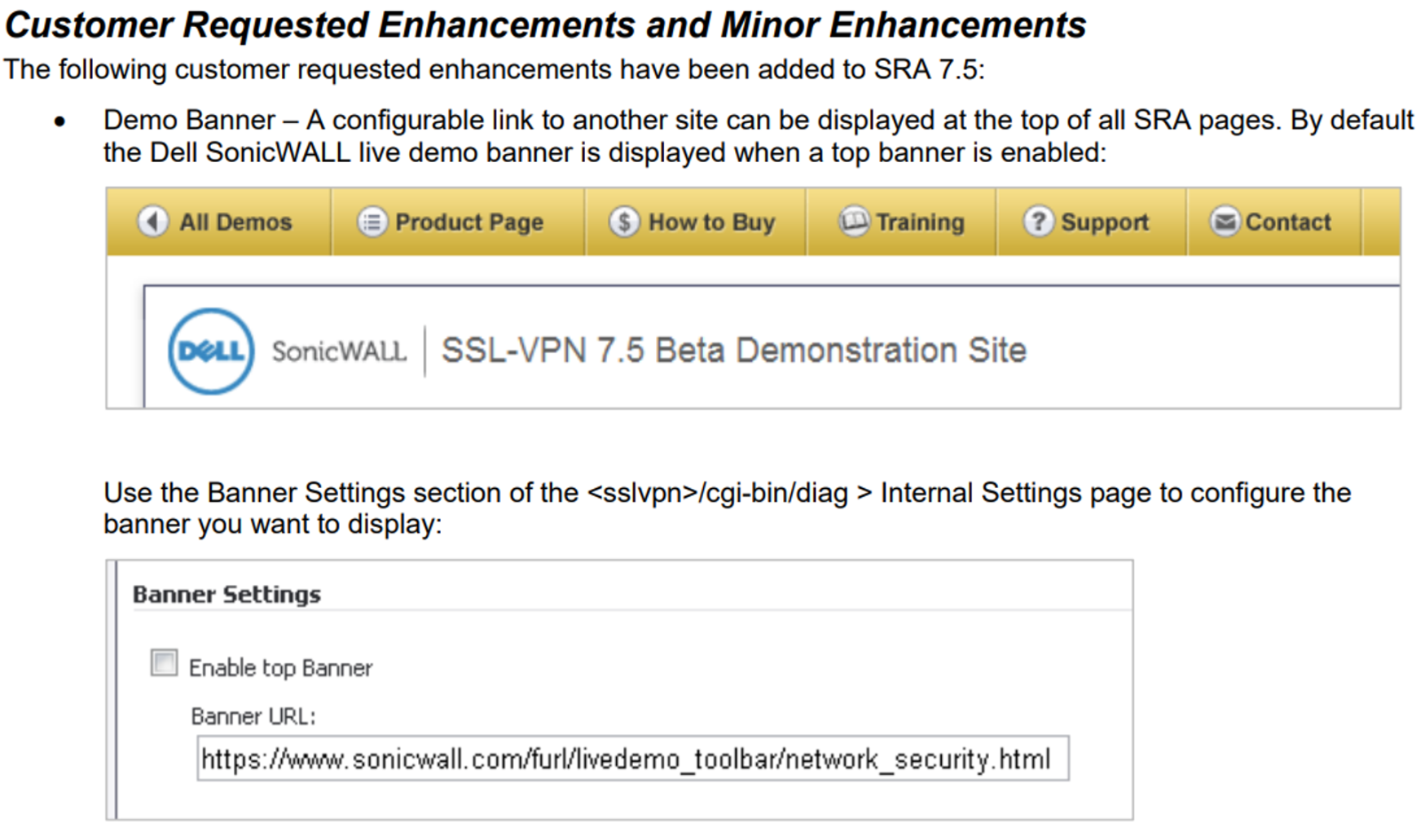Click the back arrow icon beside All Demos
This screenshot has height=840, width=1425.
point(152,221)
